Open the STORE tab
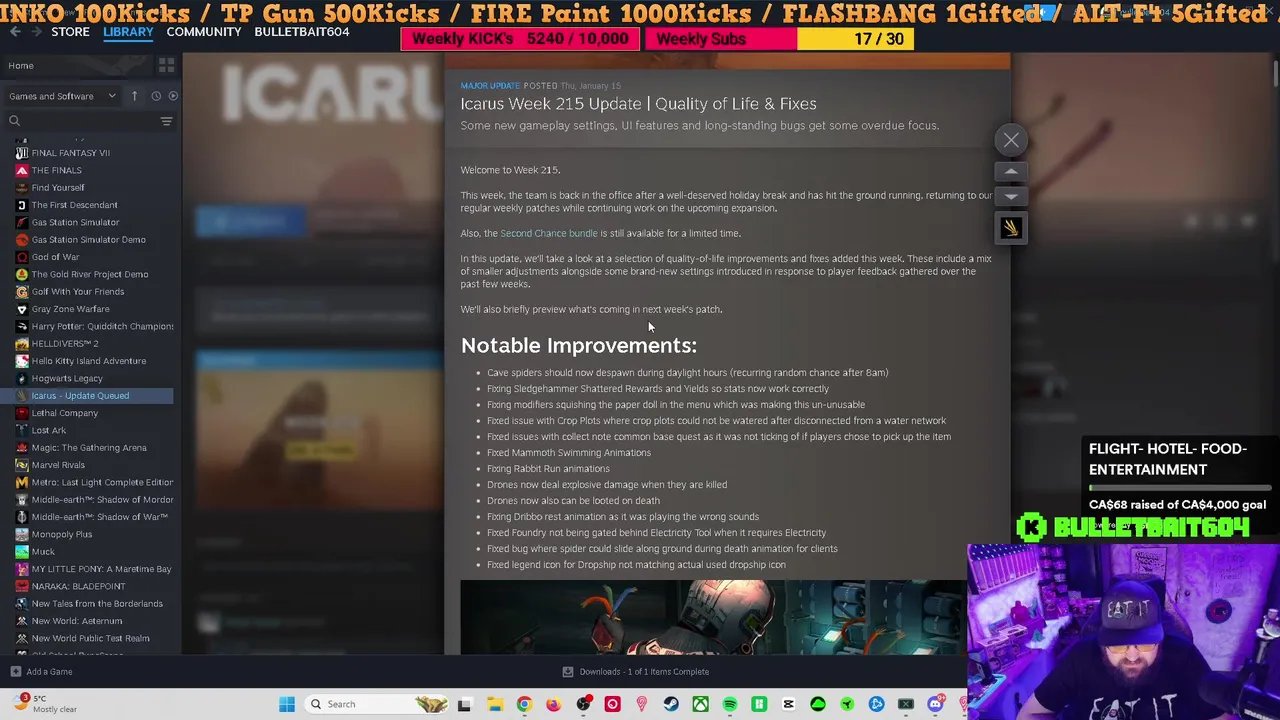The height and width of the screenshot is (720, 1280). [70, 32]
